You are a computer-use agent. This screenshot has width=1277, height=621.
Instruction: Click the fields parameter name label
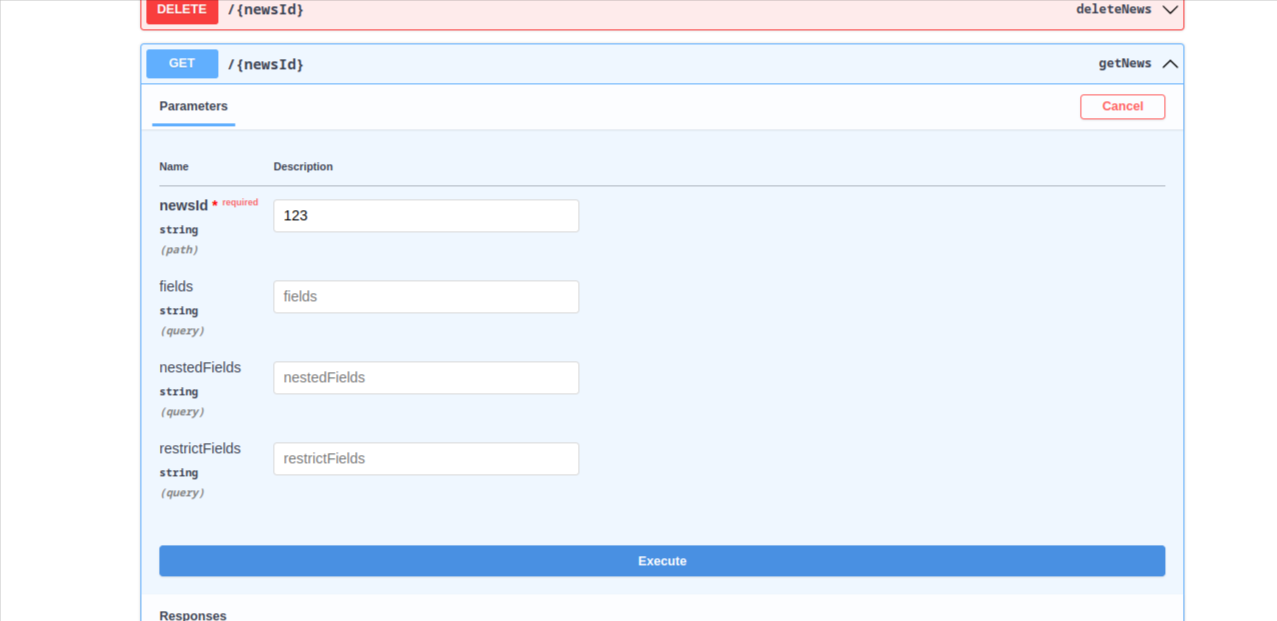pyautogui.click(x=176, y=286)
